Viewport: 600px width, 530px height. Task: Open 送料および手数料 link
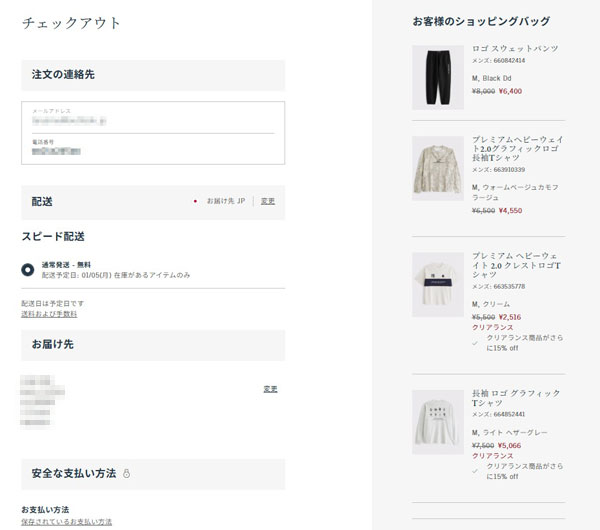49,314
